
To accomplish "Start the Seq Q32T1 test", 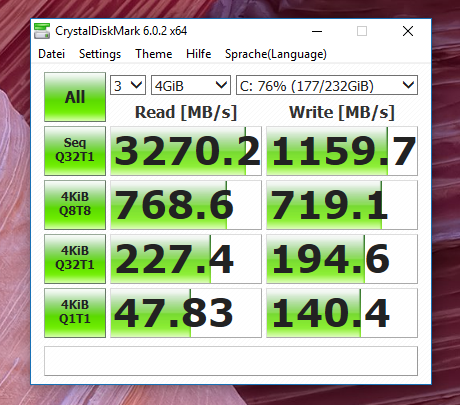I will (75, 151).
